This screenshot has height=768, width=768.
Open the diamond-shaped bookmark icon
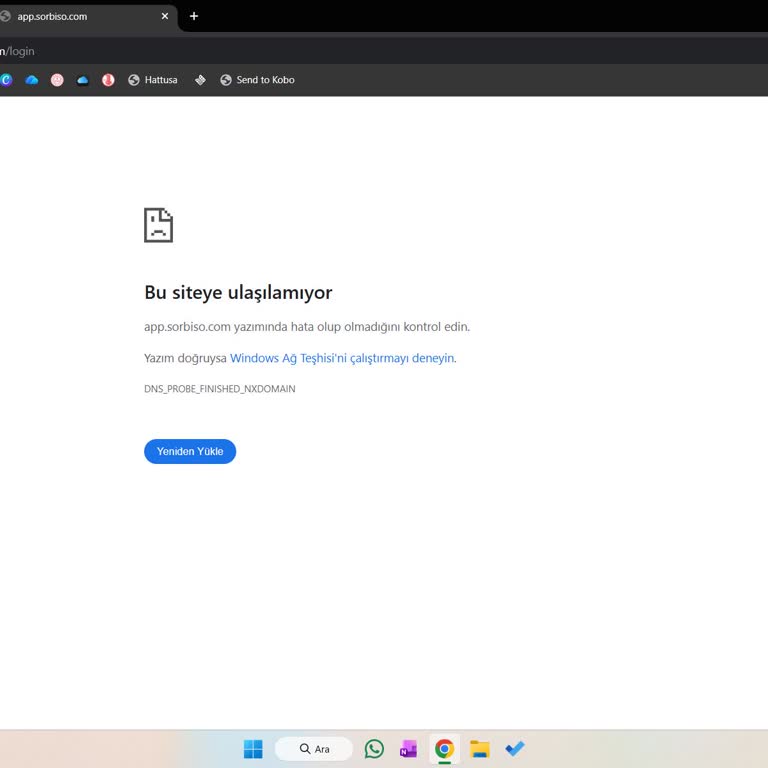click(x=200, y=80)
